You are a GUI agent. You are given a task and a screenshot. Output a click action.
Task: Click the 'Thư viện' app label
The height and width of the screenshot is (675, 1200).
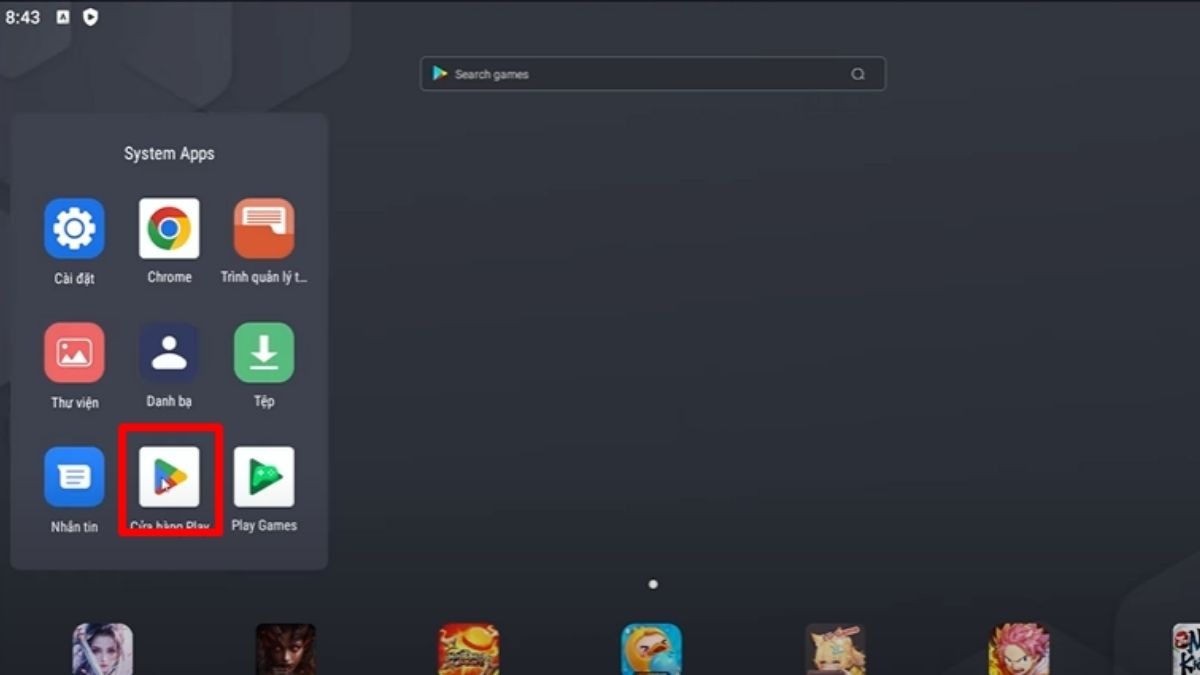(x=74, y=402)
